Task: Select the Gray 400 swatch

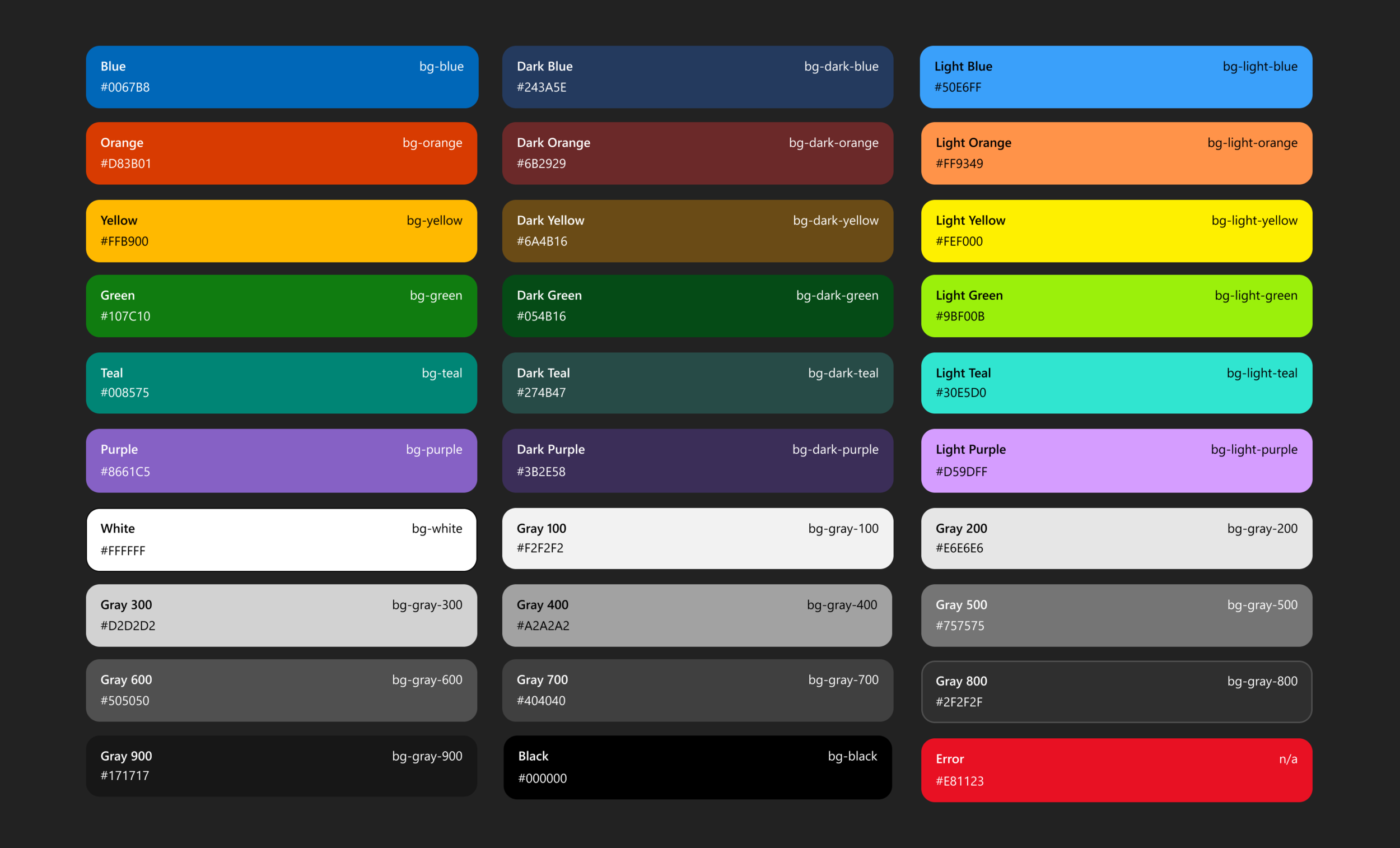Action: point(697,615)
